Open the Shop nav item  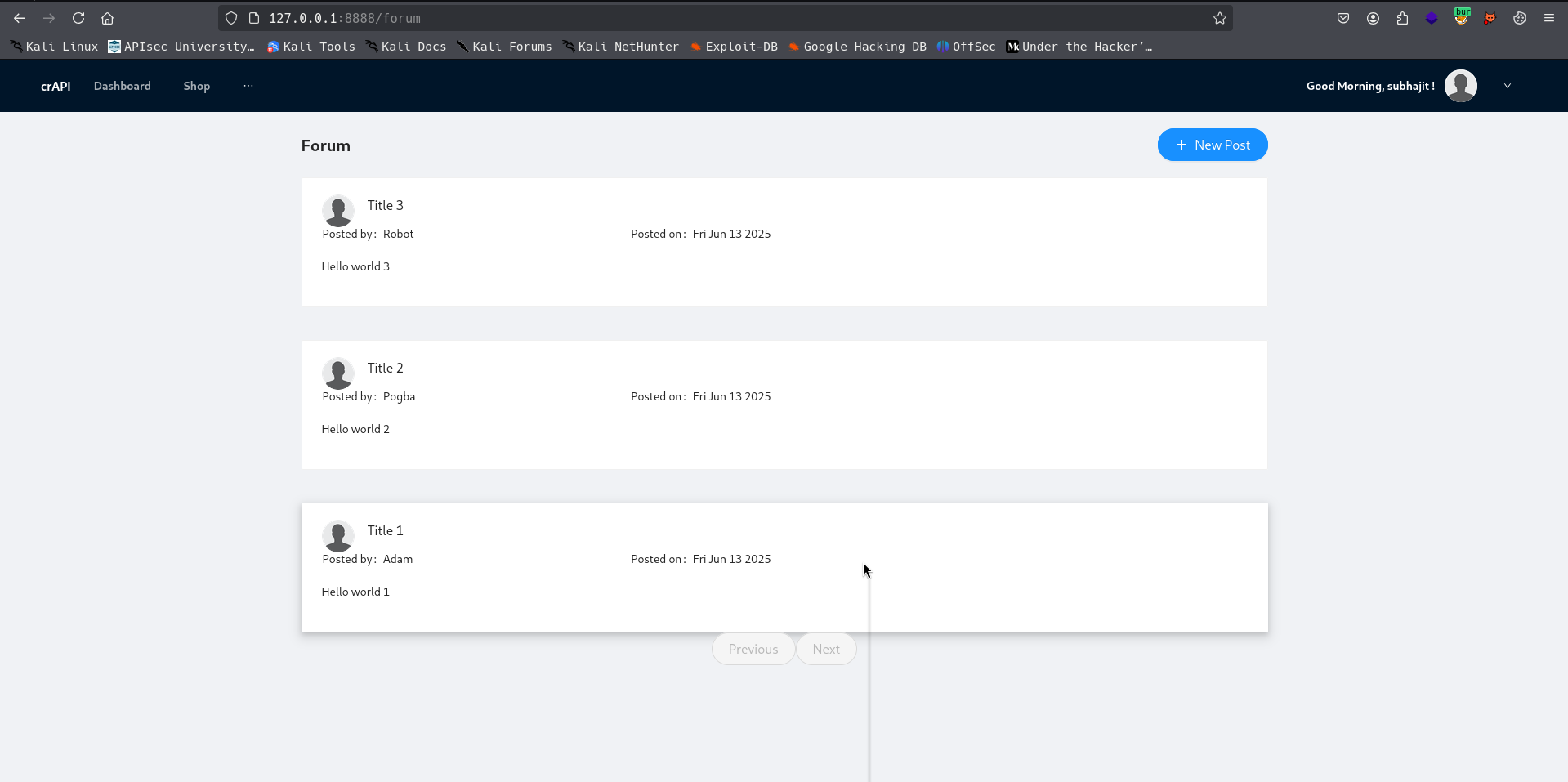pos(197,86)
